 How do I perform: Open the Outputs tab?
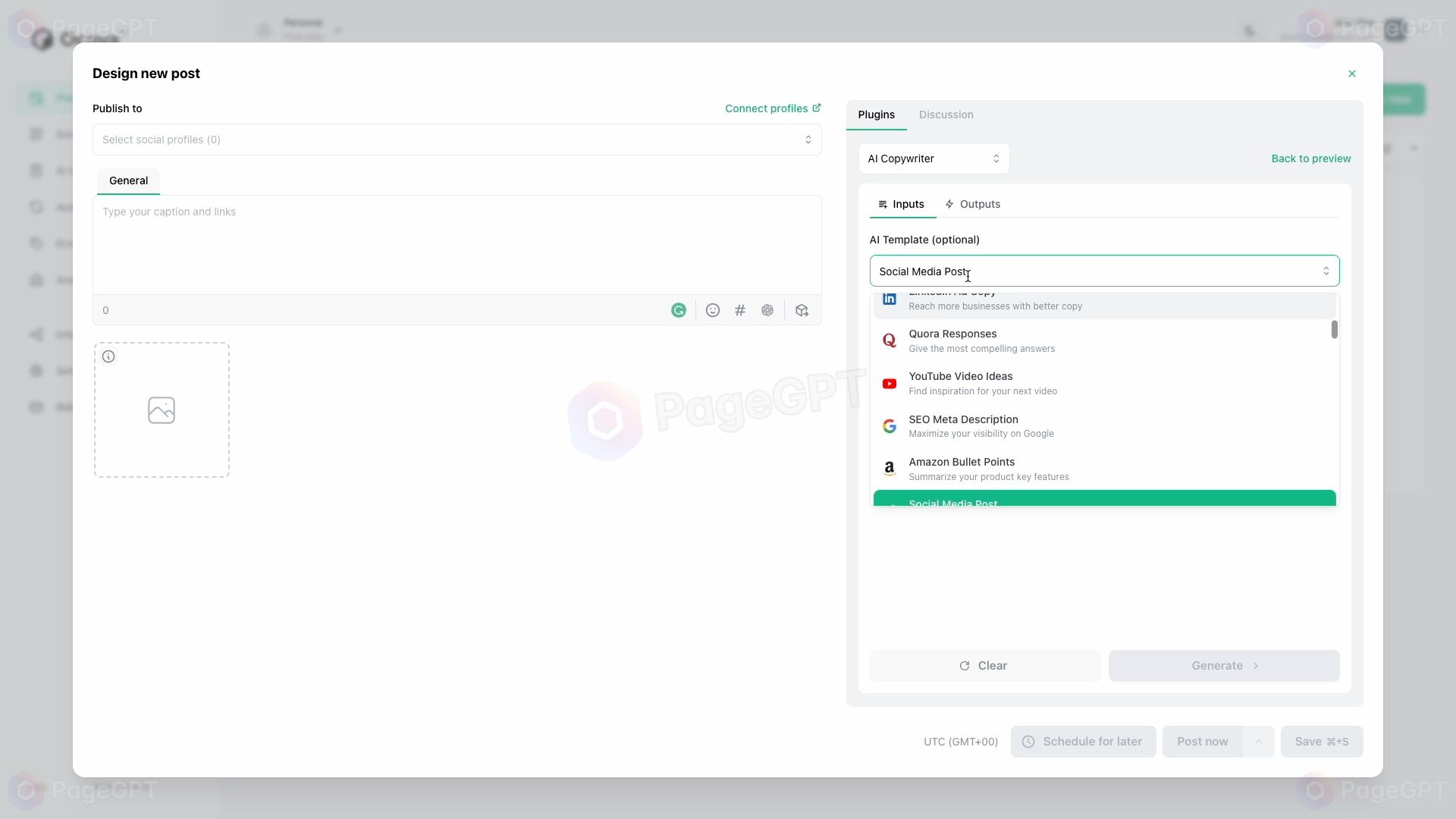click(973, 204)
